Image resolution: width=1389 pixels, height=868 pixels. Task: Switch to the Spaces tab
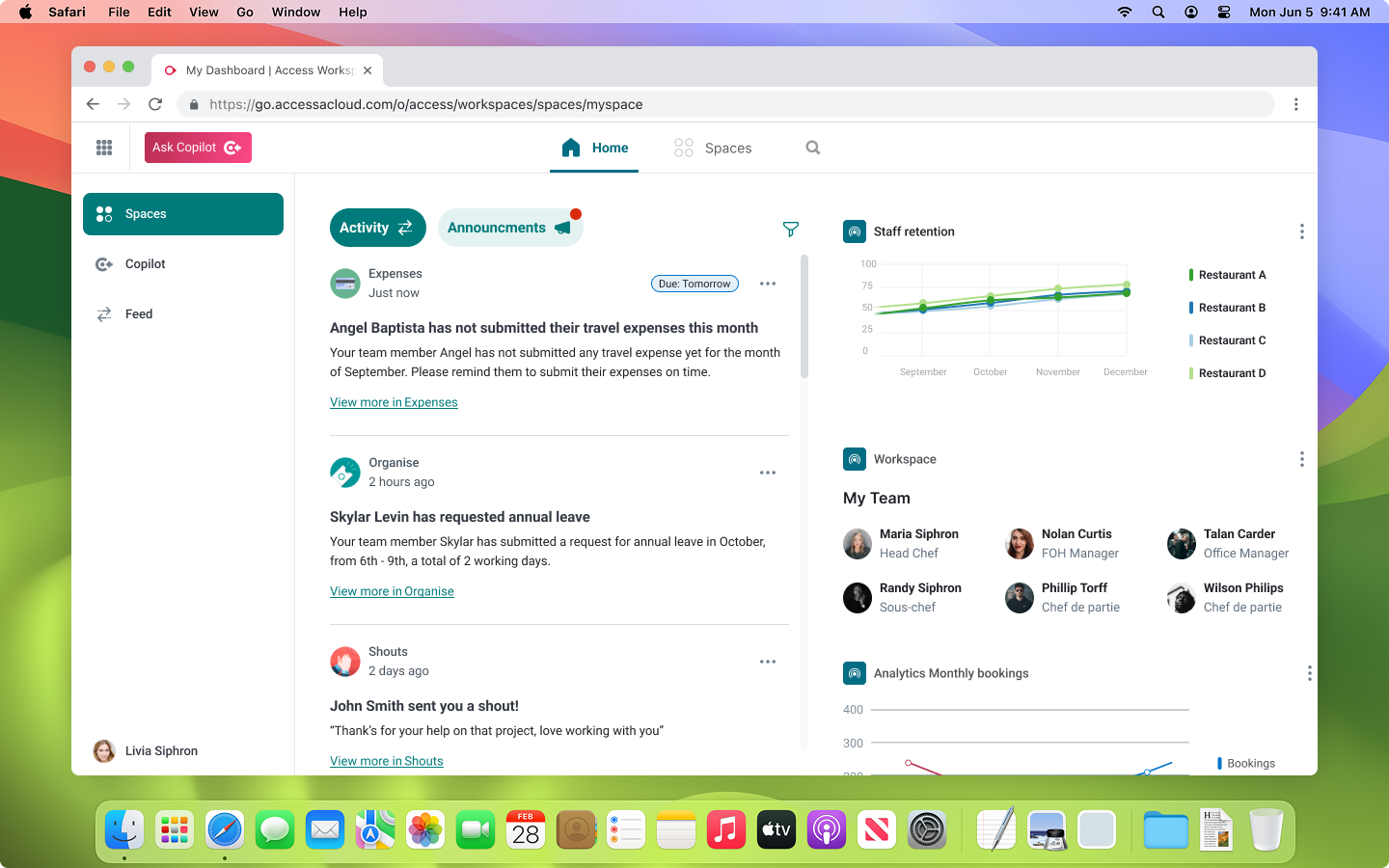point(713,148)
